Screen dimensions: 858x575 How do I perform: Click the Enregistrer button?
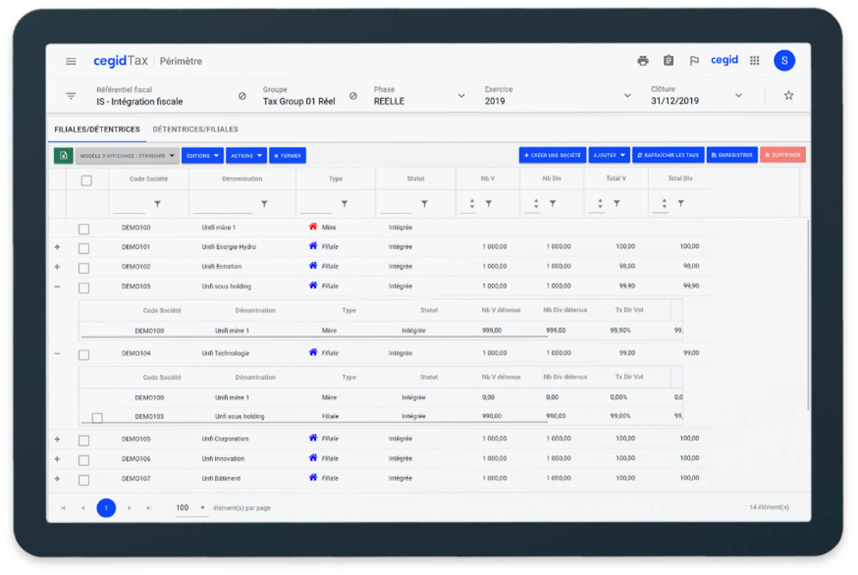(x=732, y=156)
